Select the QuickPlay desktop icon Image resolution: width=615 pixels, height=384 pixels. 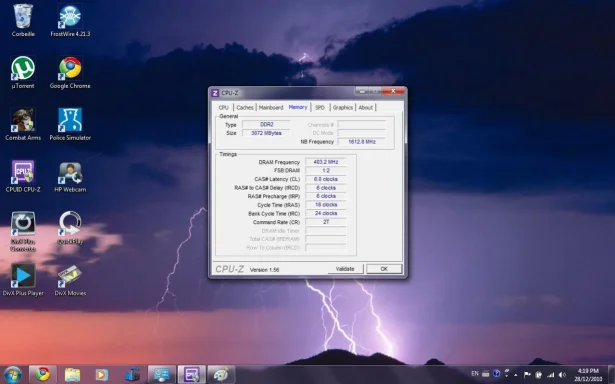pos(70,228)
